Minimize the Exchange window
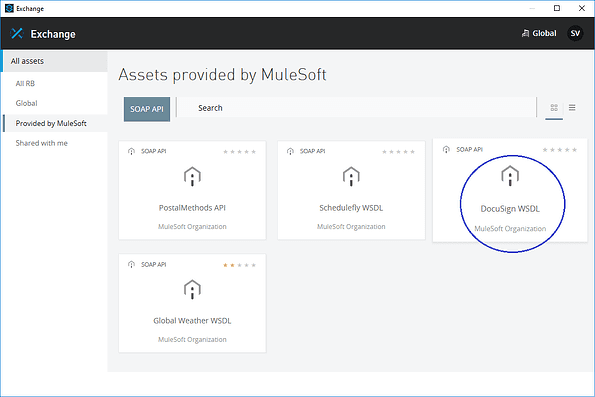Viewport: 595px width, 397px height. pyautogui.click(x=532, y=8)
